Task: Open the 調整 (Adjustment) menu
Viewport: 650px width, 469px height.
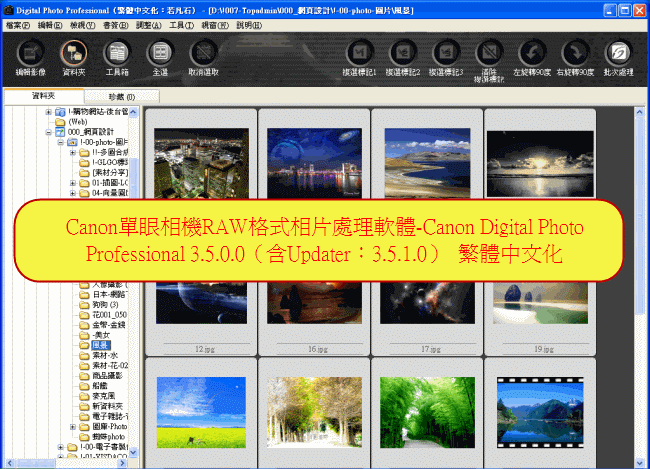Action: pyautogui.click(x=148, y=23)
